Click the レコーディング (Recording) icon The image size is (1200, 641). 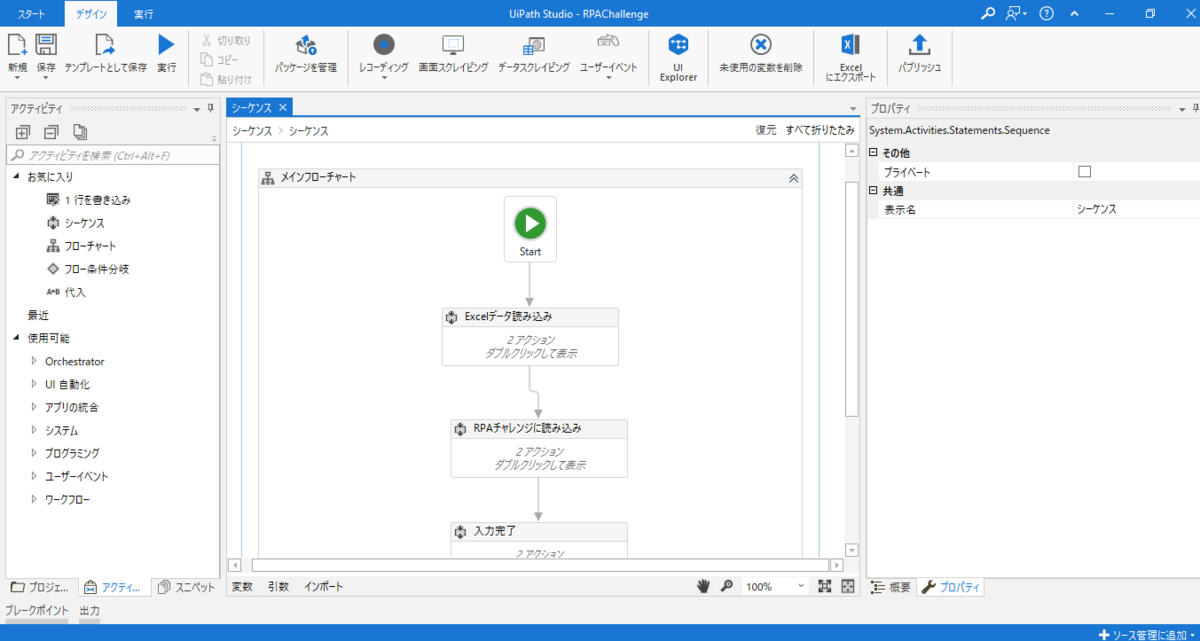point(384,45)
